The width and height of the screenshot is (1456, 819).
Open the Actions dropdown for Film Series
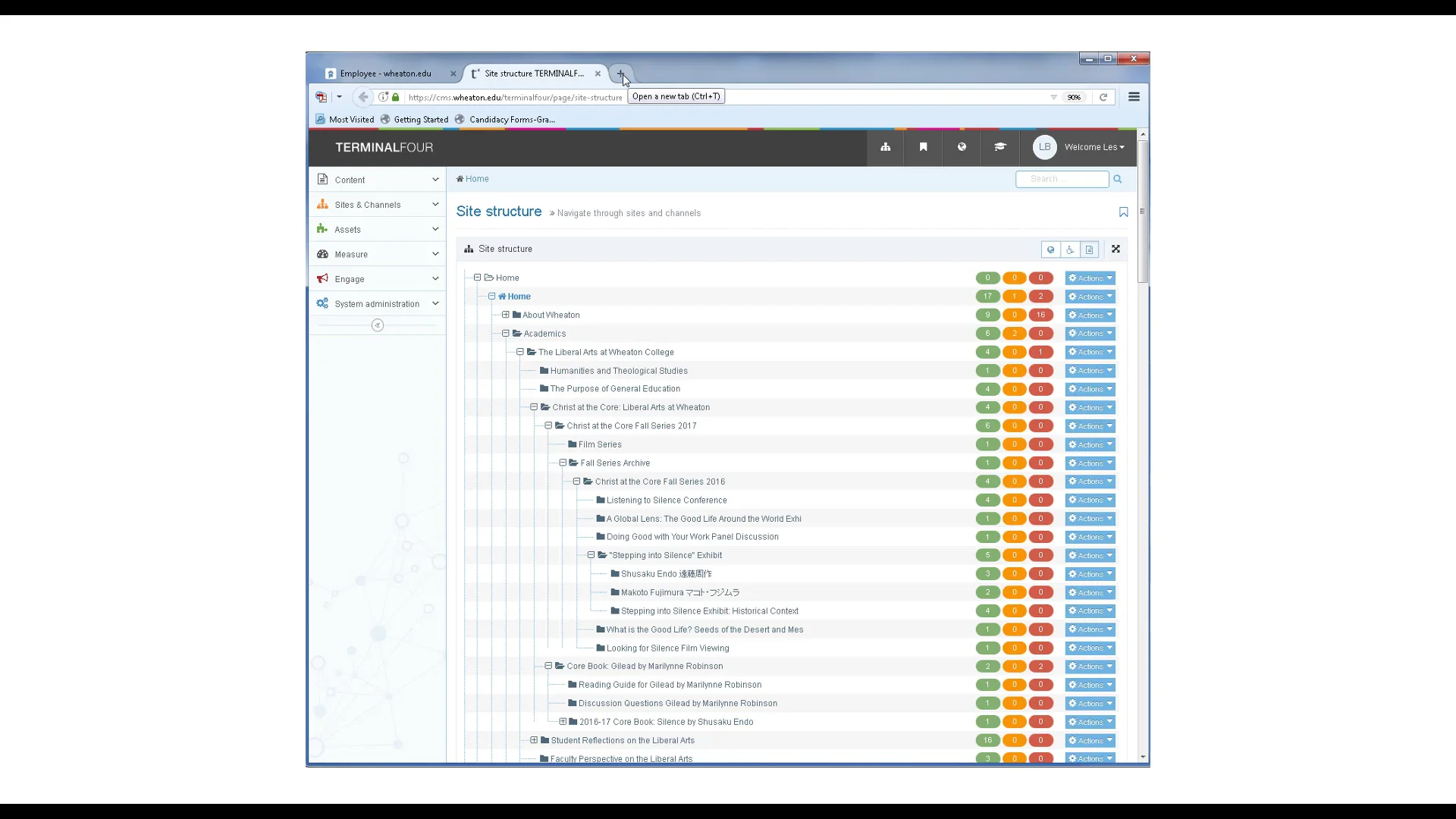click(x=1090, y=444)
